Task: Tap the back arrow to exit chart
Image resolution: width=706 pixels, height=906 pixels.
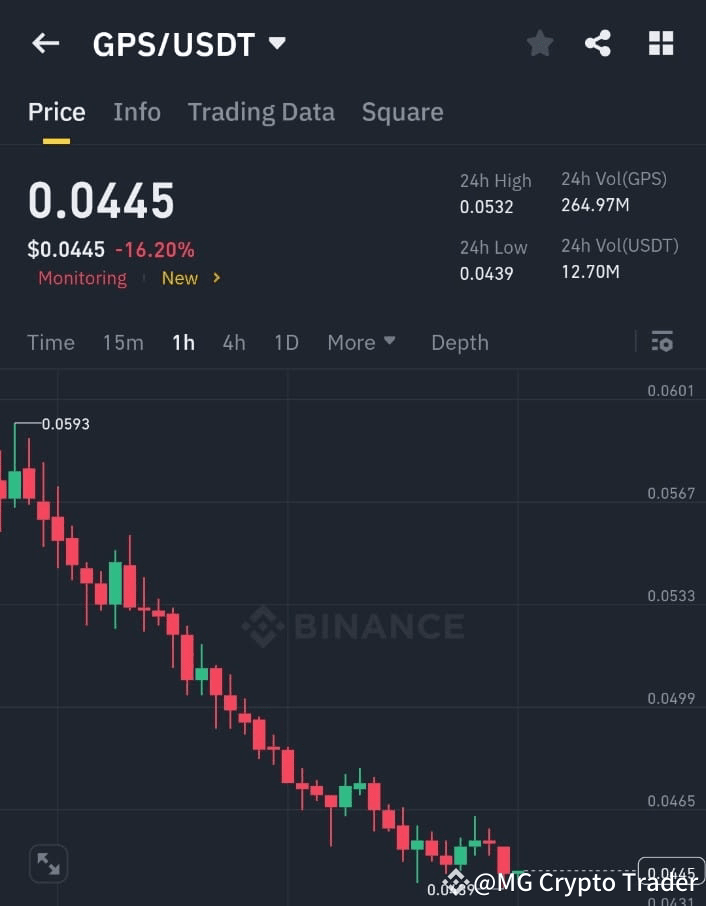Action: pos(43,43)
